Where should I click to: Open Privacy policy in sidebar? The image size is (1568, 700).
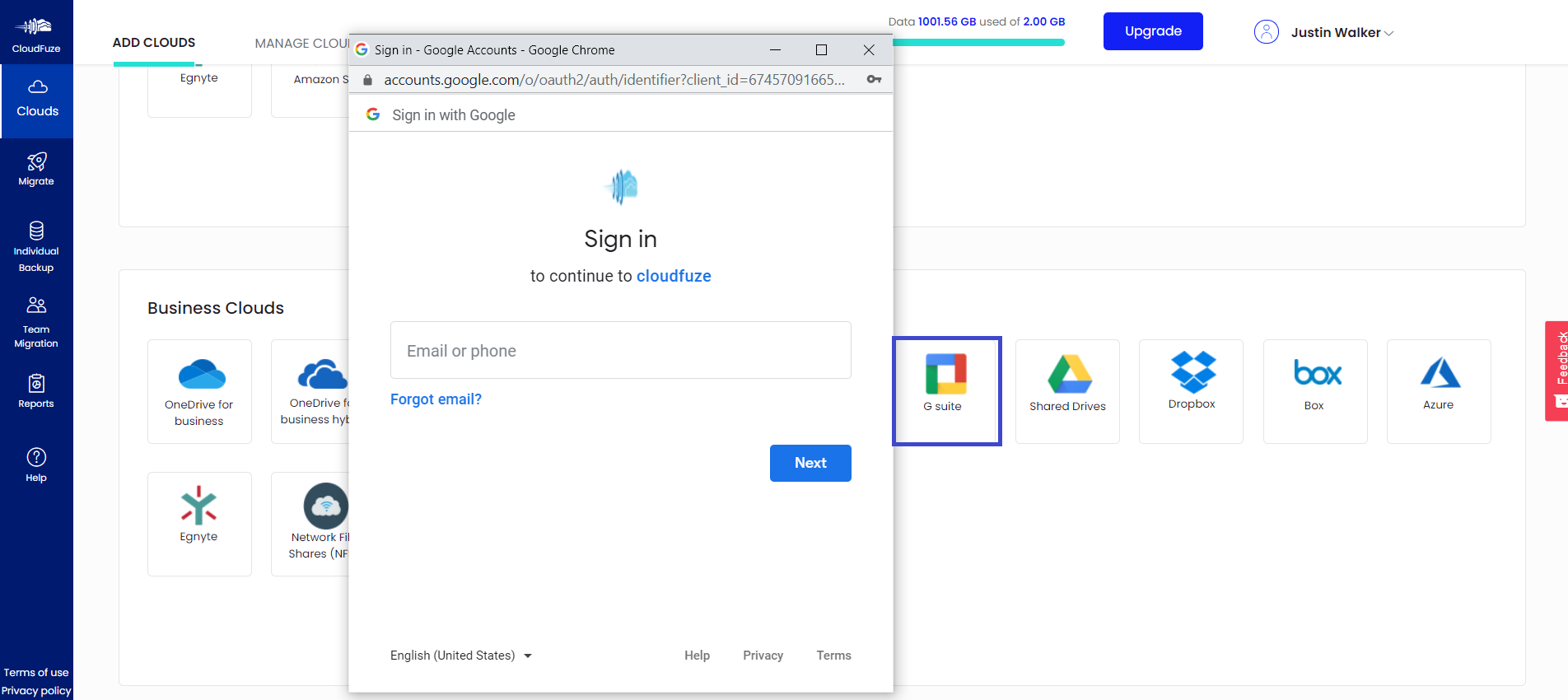36,691
